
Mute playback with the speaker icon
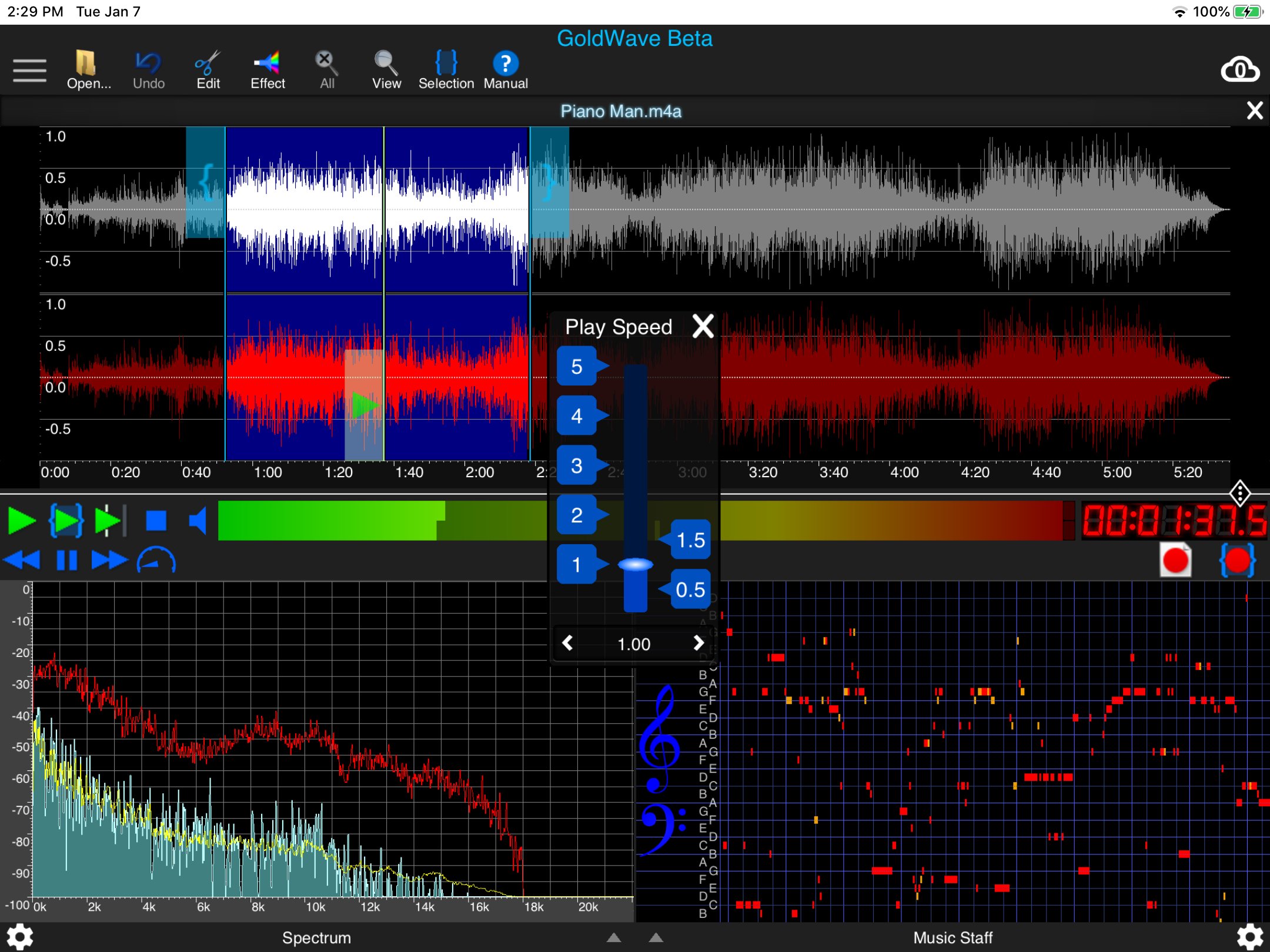197,519
